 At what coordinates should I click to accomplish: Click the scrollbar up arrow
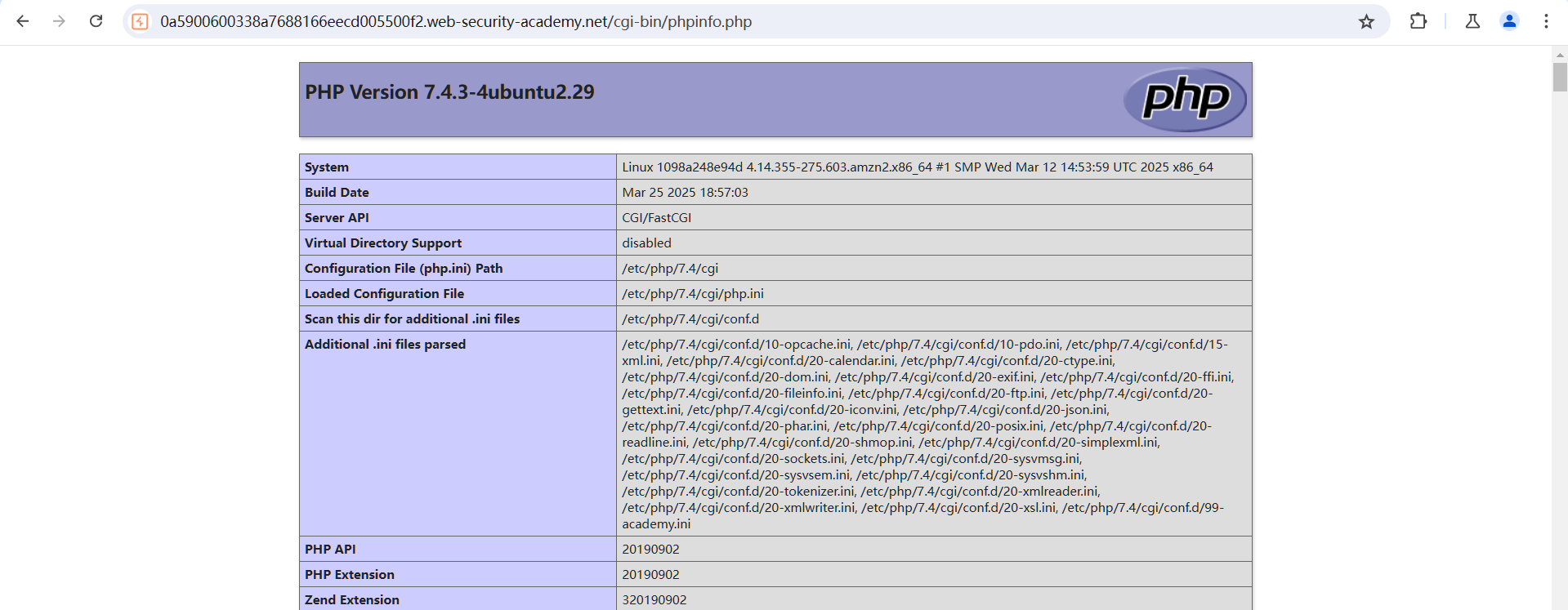click(x=1560, y=55)
